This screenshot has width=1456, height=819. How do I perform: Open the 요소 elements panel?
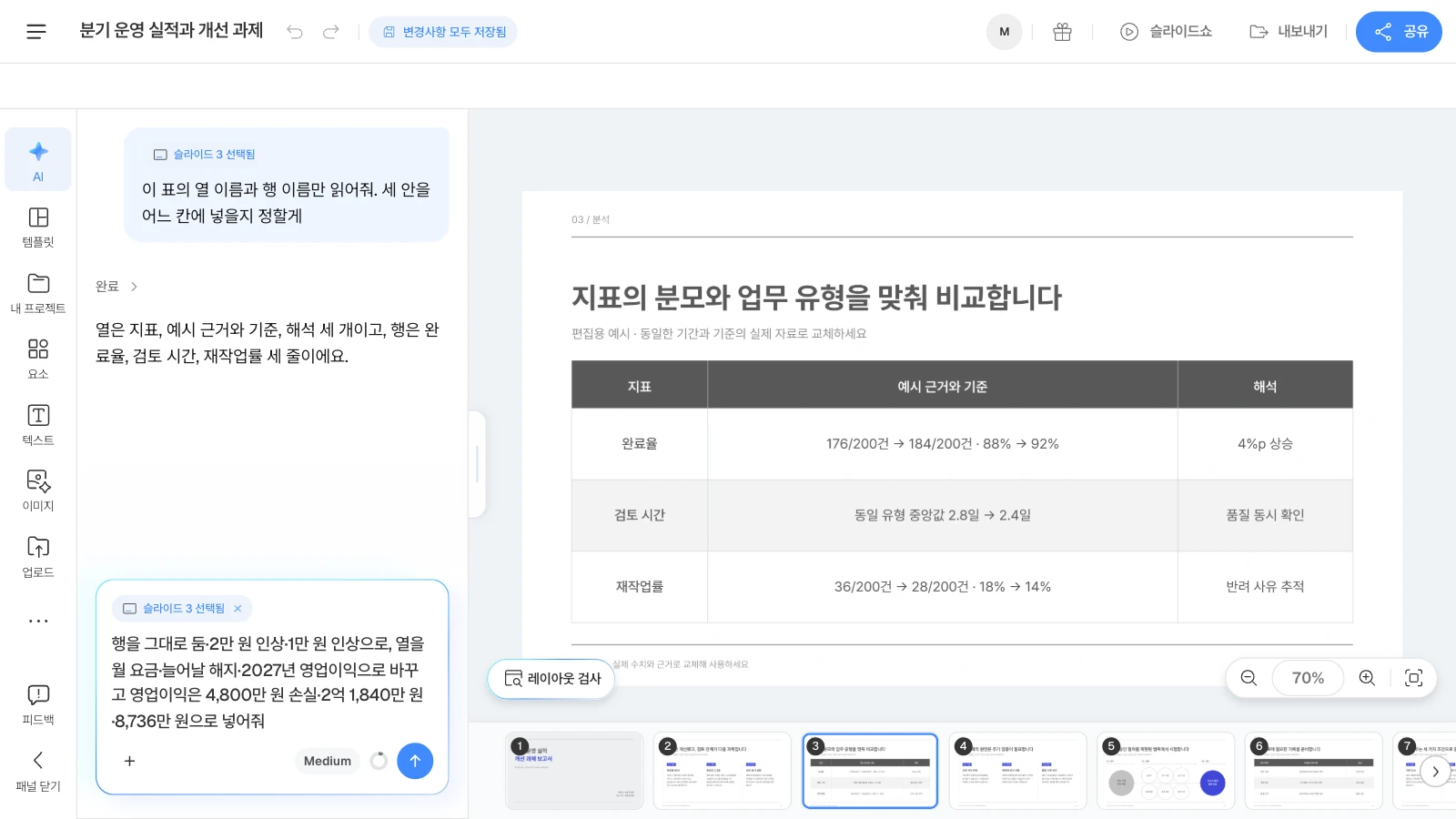(x=38, y=359)
